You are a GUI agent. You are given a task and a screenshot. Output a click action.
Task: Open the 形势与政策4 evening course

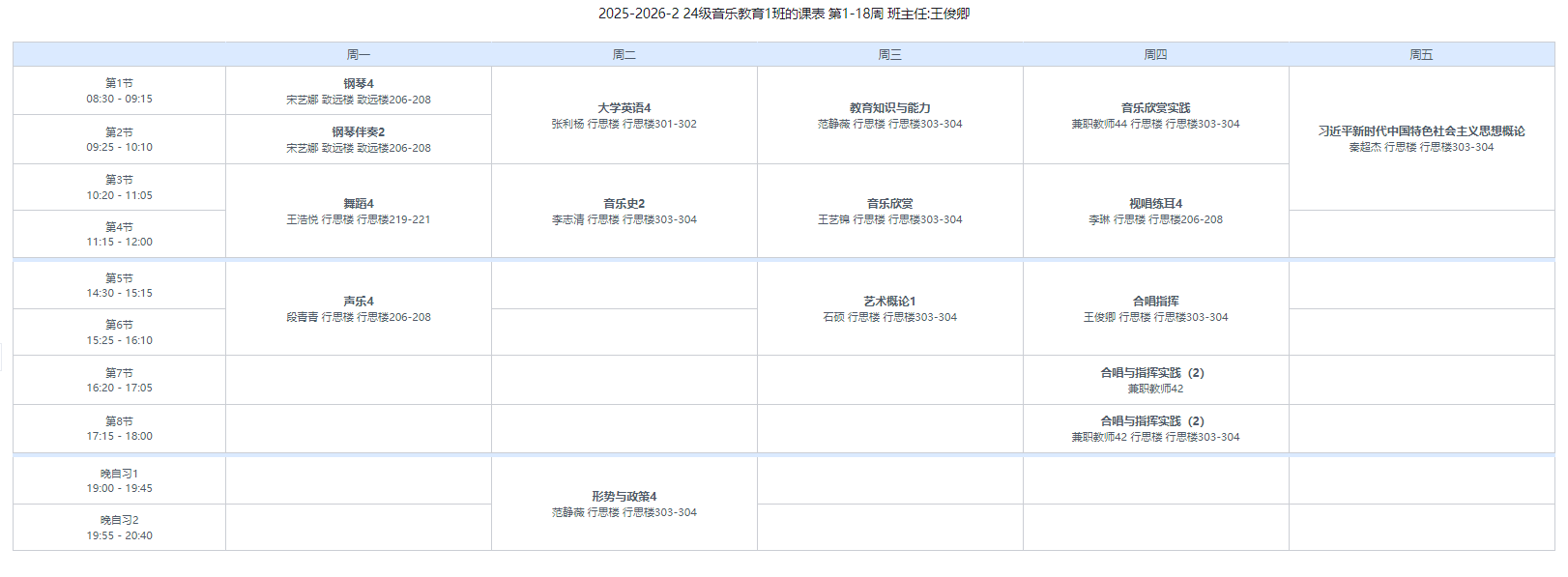click(x=624, y=504)
